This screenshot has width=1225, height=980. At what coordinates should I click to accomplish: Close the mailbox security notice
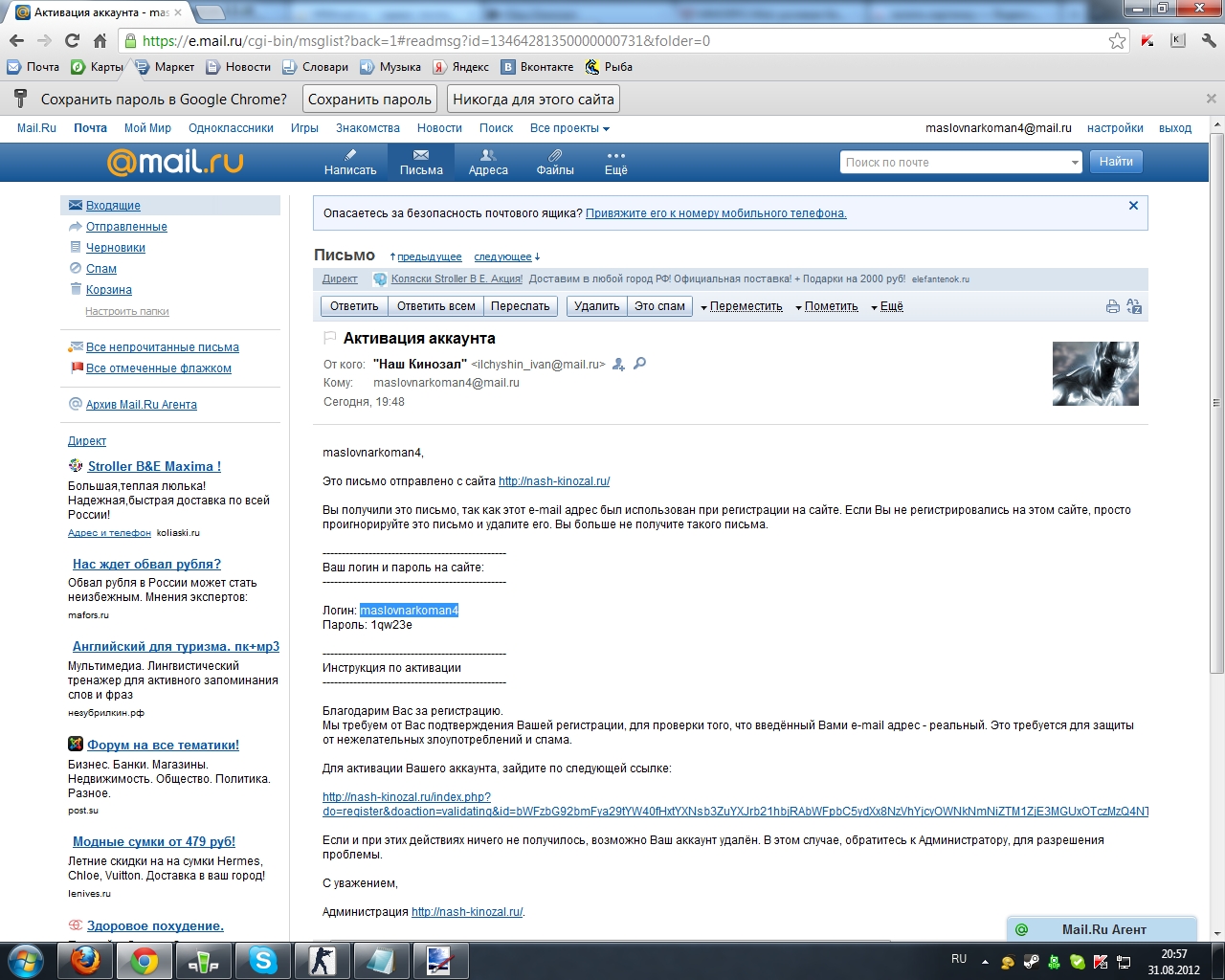click(x=1133, y=206)
